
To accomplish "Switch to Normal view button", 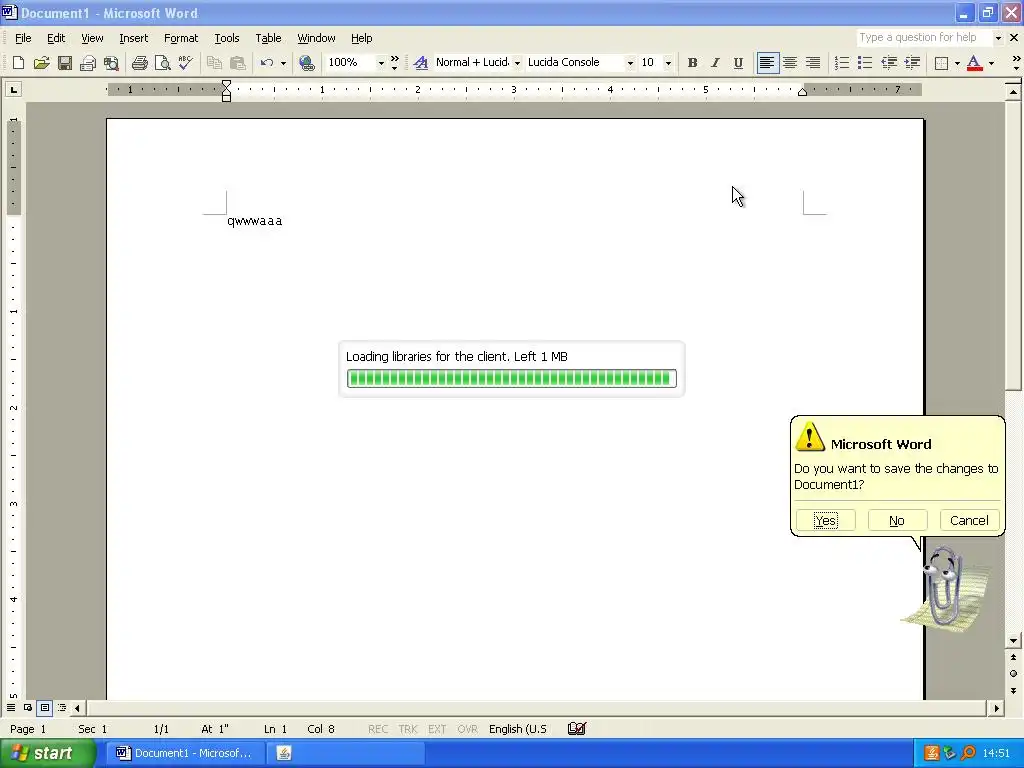I will point(10,708).
